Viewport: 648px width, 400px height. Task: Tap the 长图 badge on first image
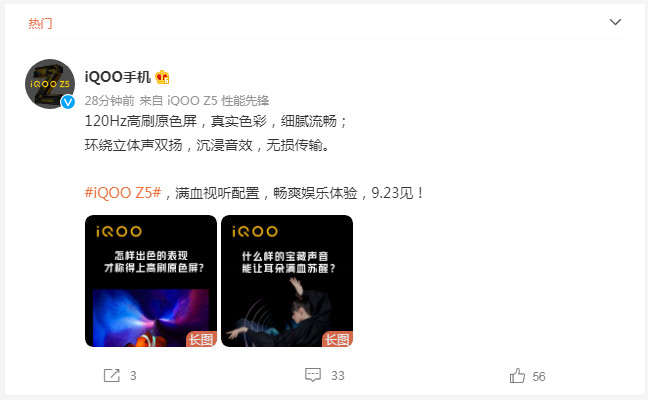pos(201,339)
